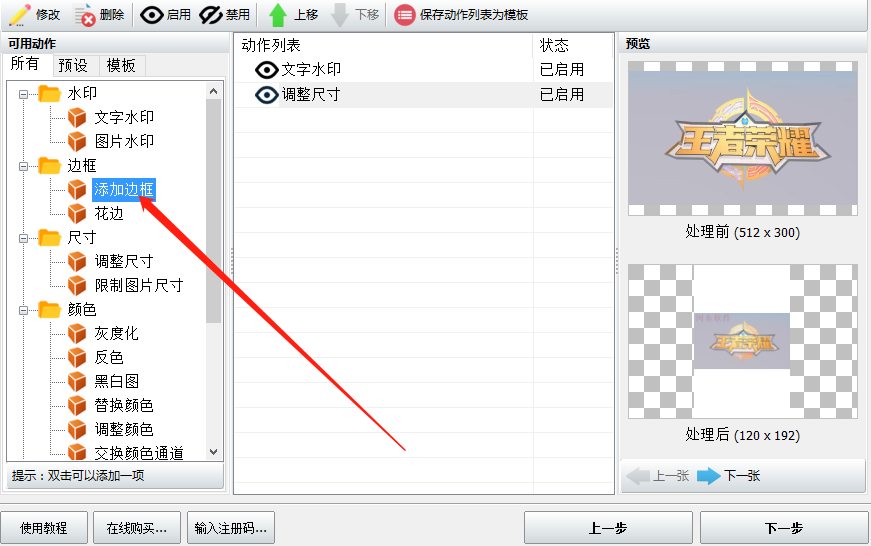871x546 pixels.
Task: Open the 使用教程 button
Action: pyautogui.click(x=44, y=528)
